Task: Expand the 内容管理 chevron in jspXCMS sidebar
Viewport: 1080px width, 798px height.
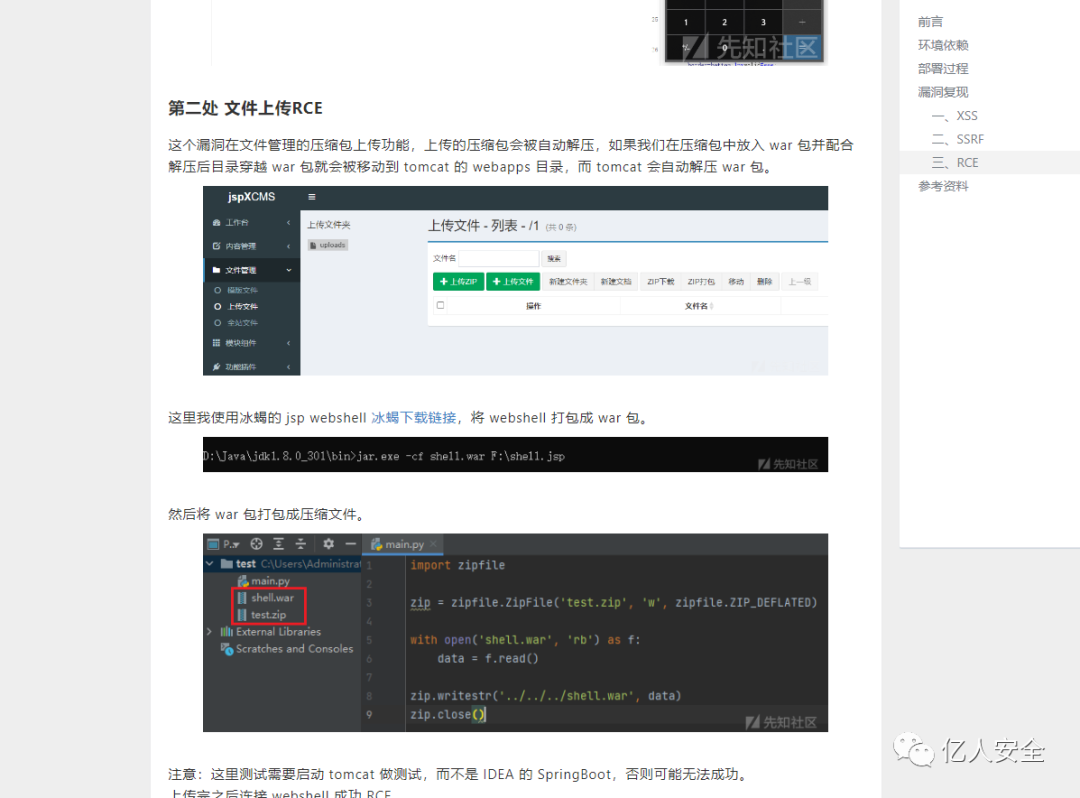Action: [289, 246]
